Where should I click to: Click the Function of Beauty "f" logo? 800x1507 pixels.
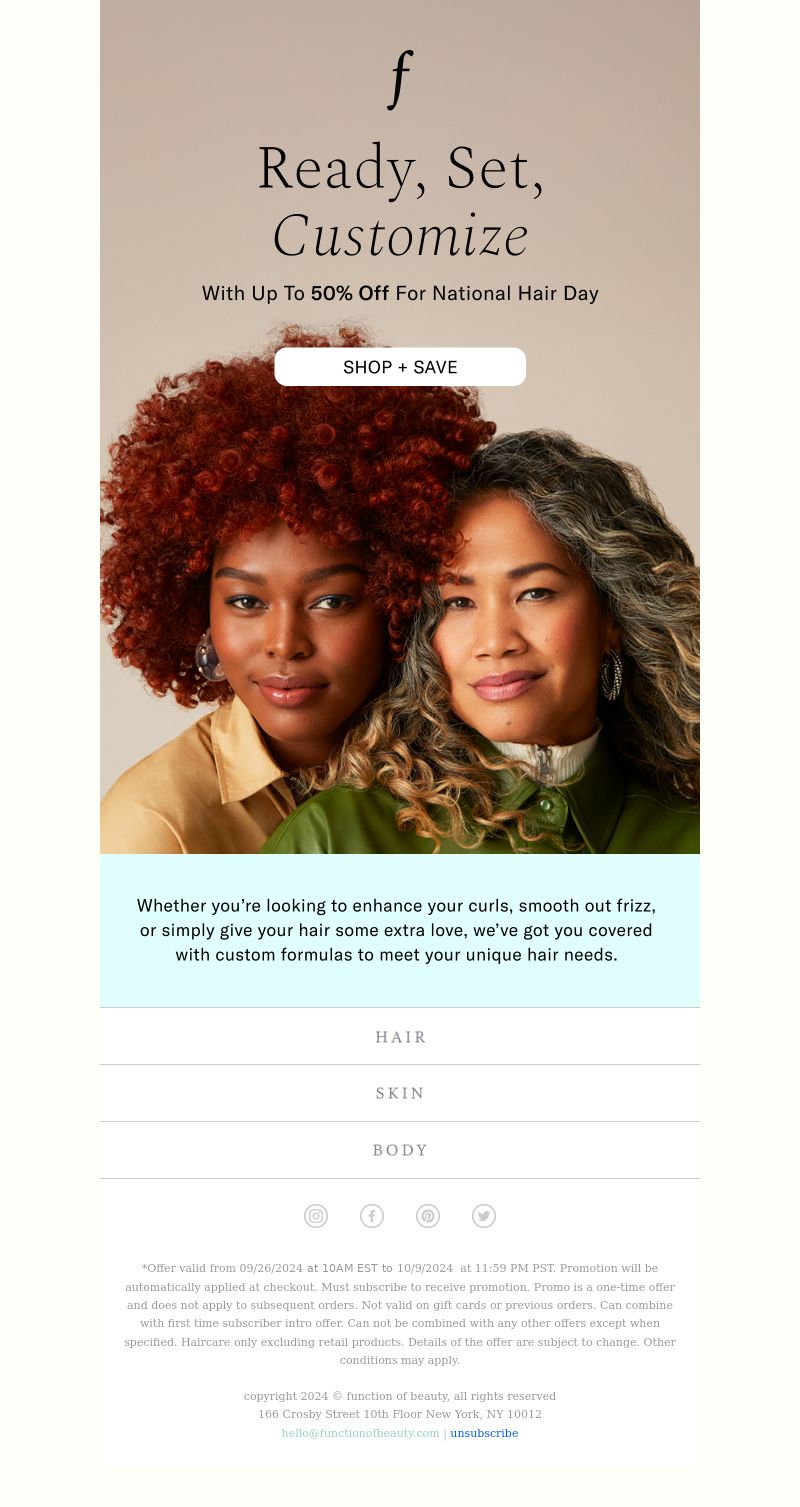tap(400, 79)
